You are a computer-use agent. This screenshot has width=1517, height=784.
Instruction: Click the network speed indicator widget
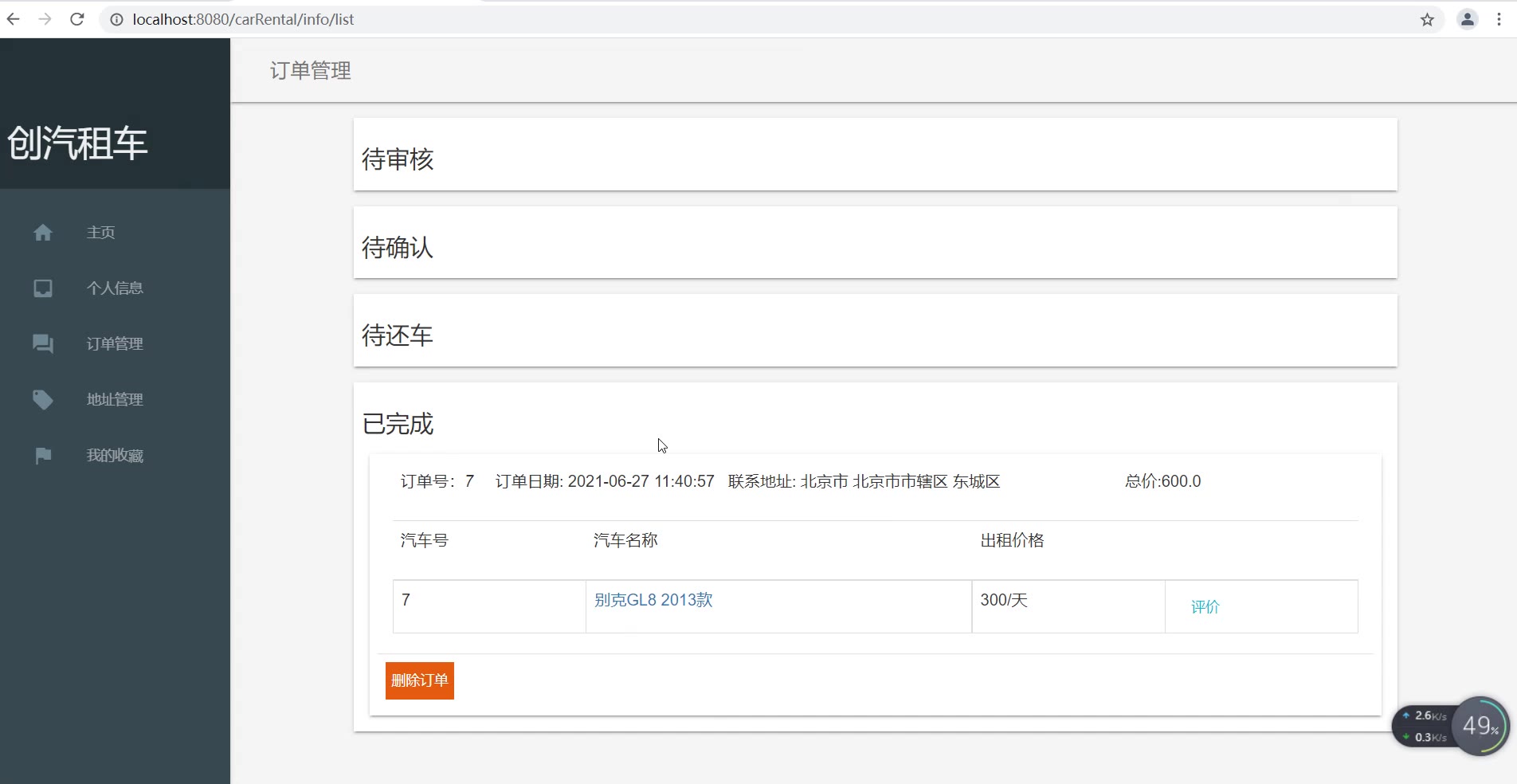[1425, 726]
